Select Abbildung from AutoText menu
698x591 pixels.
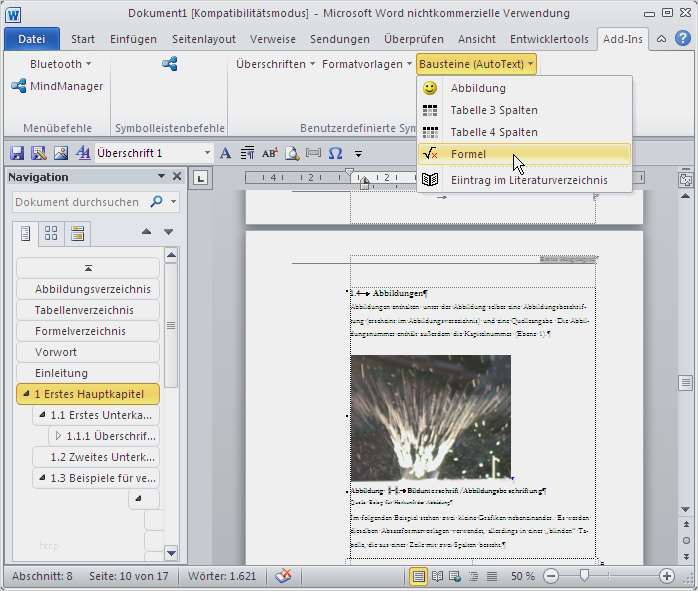524,88
